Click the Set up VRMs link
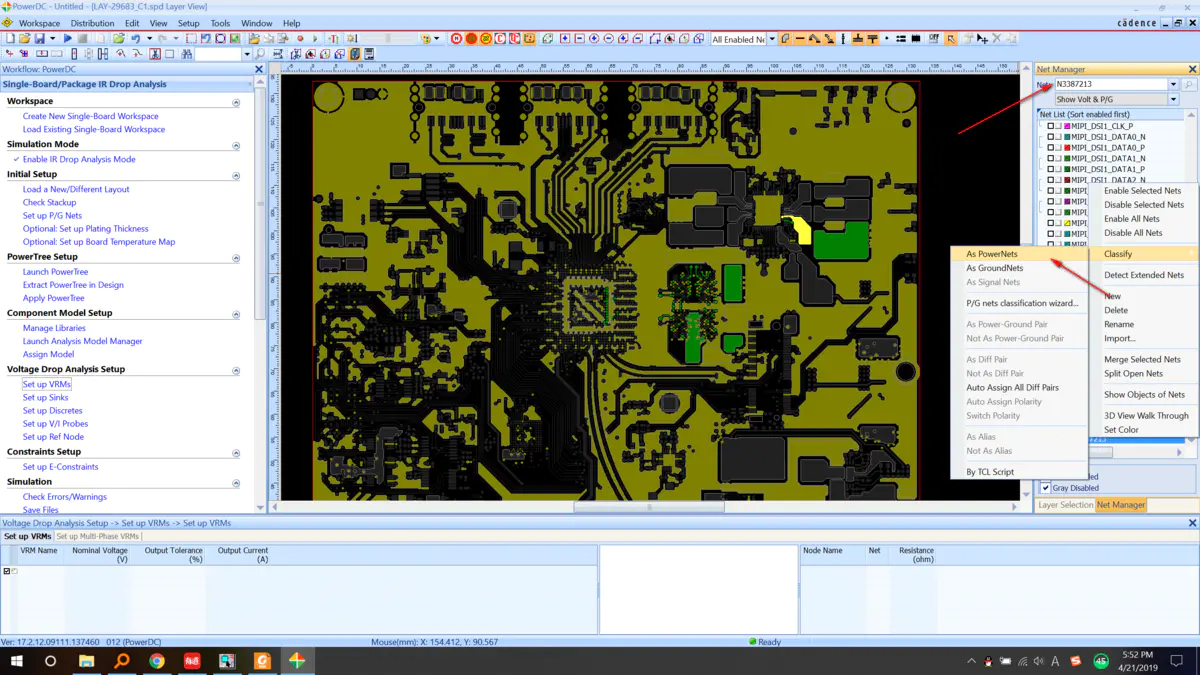The height and width of the screenshot is (675, 1200). (47, 384)
